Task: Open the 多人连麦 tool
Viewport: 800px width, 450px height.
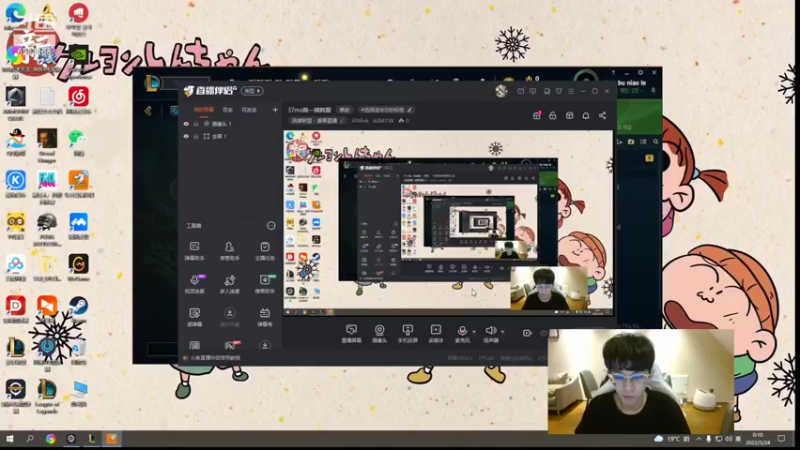Action: click(x=230, y=284)
